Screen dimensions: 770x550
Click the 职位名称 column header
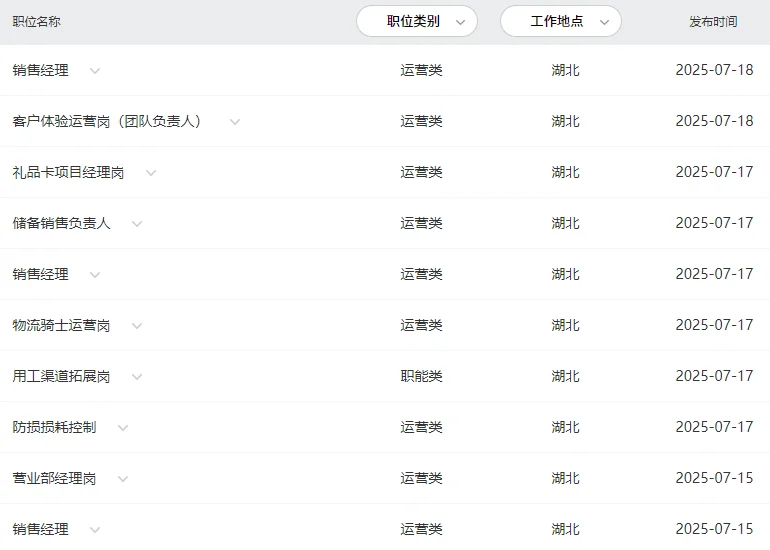(36, 22)
